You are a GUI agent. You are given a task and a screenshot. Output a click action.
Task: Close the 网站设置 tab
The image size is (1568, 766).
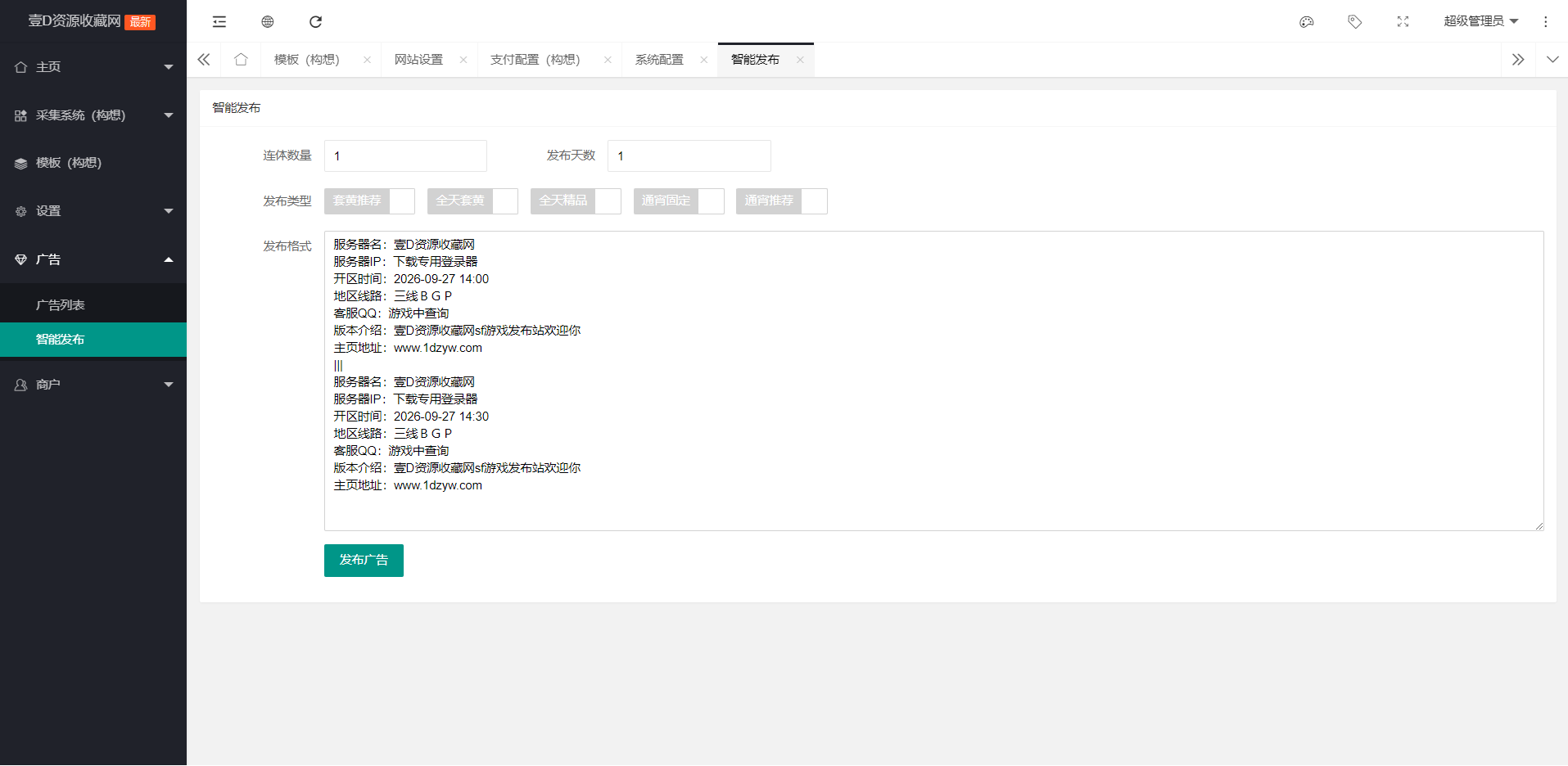point(463,60)
